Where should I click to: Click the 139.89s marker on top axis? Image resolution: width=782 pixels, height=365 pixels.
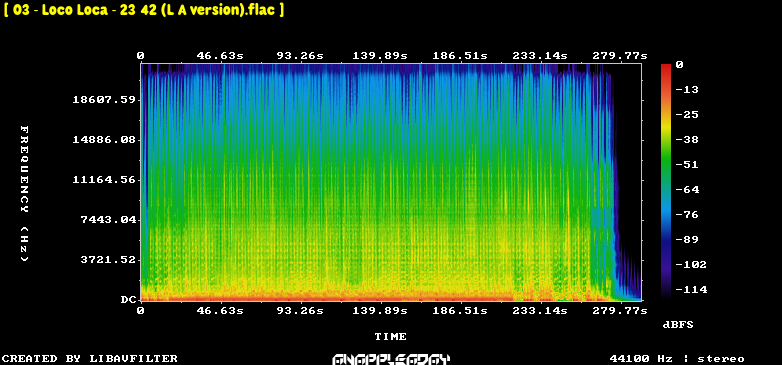380,56
